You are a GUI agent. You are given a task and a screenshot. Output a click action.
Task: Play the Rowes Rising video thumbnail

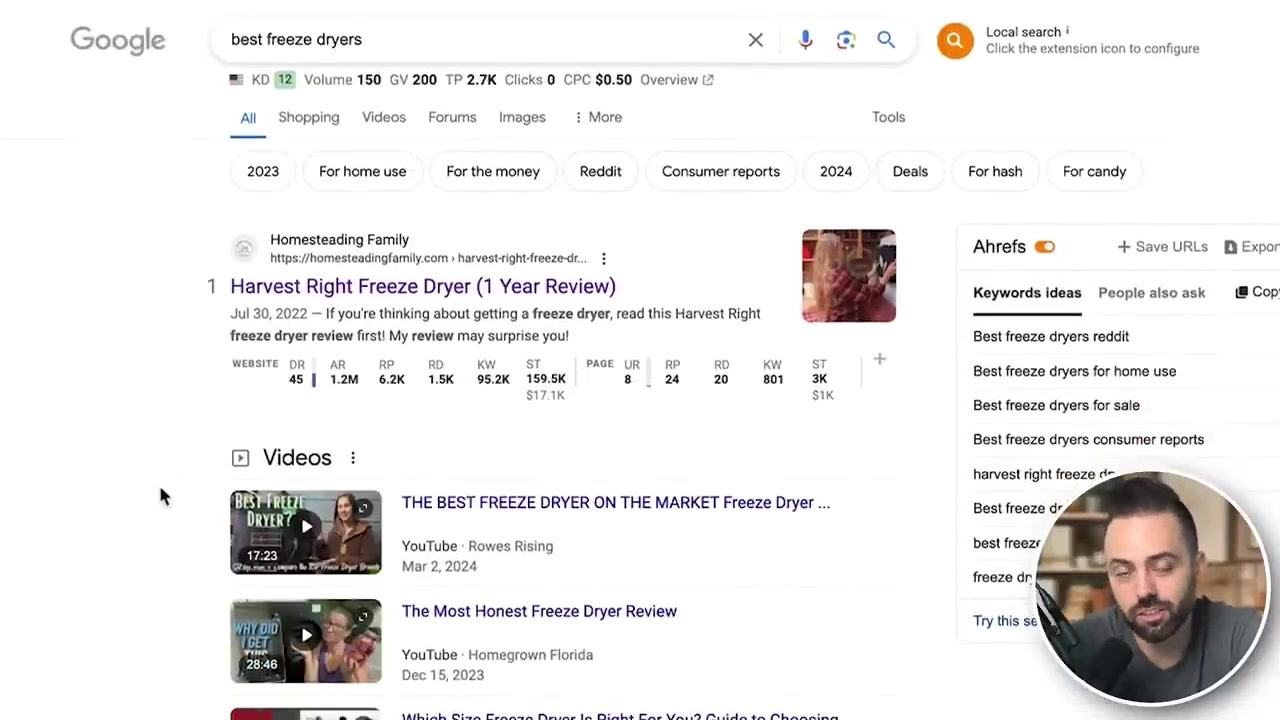[x=306, y=532]
